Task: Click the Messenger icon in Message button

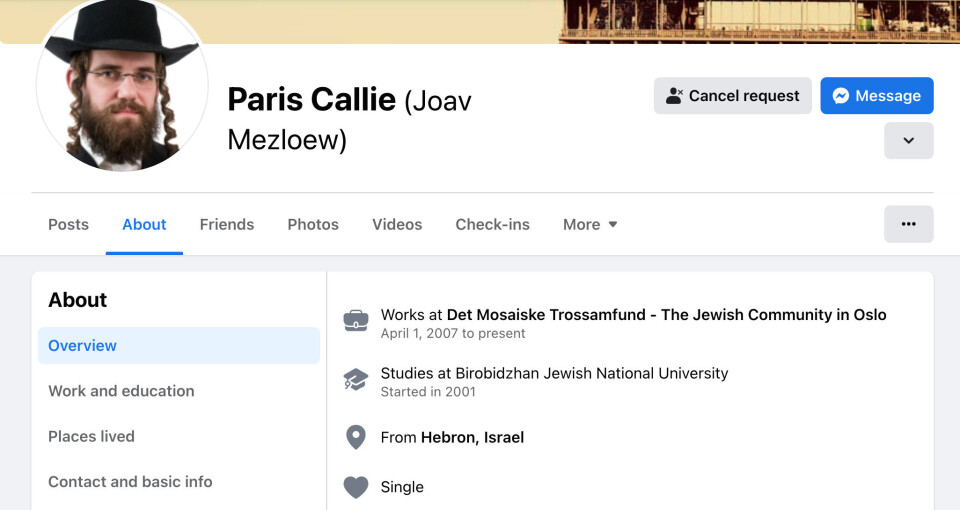Action: [x=842, y=96]
